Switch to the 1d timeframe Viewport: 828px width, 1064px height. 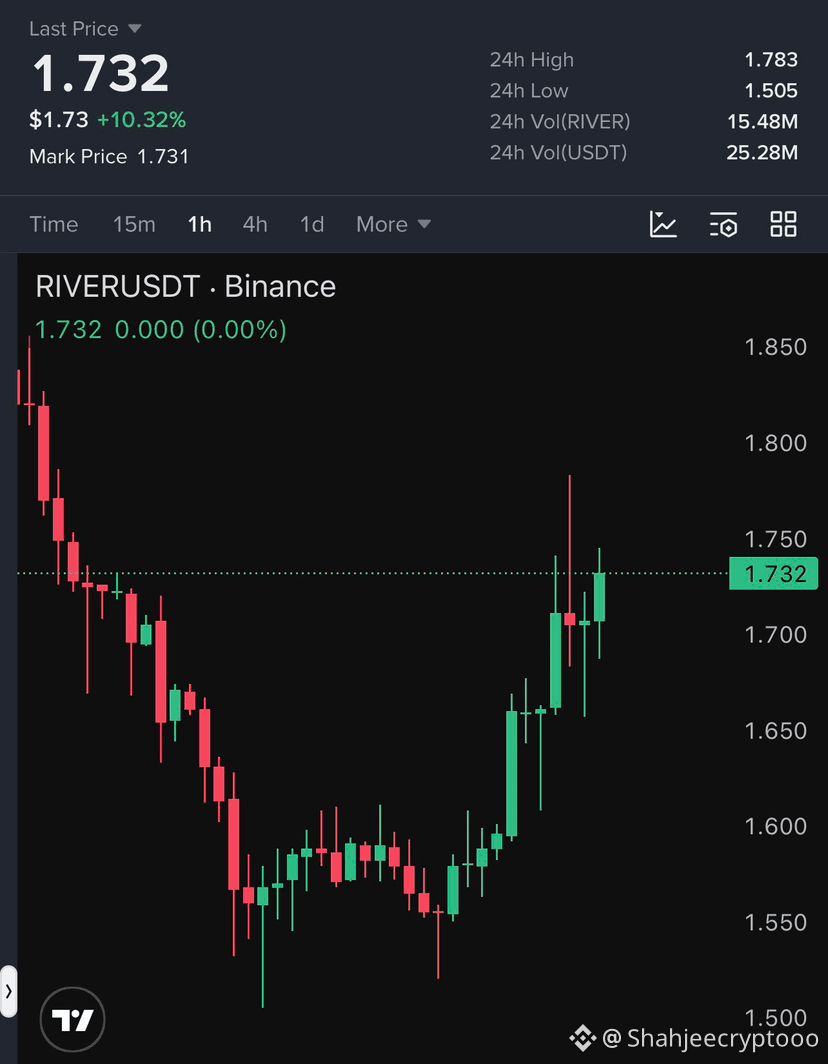[312, 224]
